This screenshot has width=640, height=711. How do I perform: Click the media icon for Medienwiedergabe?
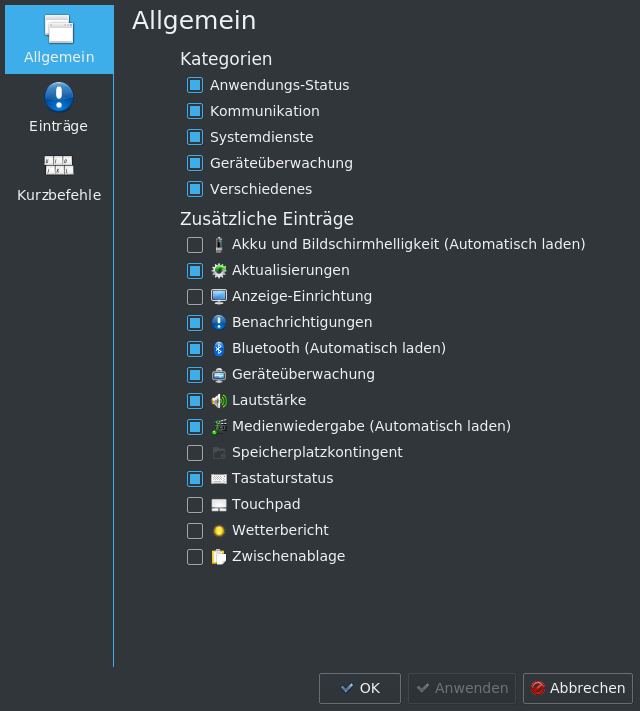click(219, 427)
